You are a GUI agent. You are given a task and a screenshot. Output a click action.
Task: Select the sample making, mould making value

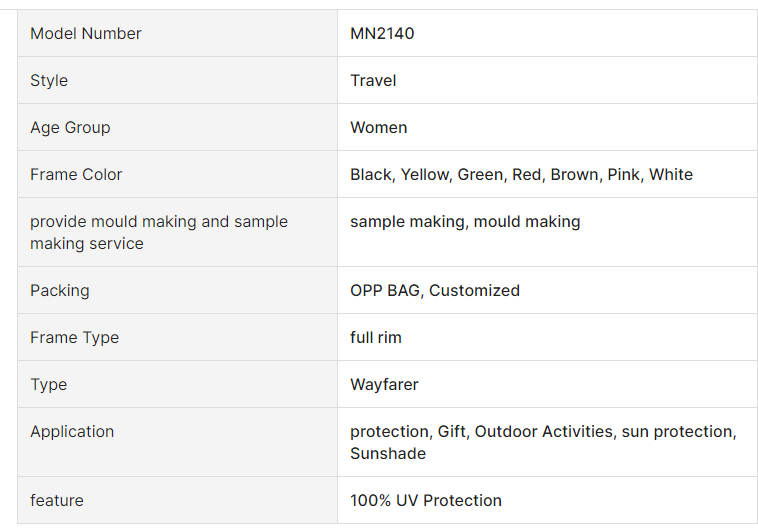pos(465,222)
